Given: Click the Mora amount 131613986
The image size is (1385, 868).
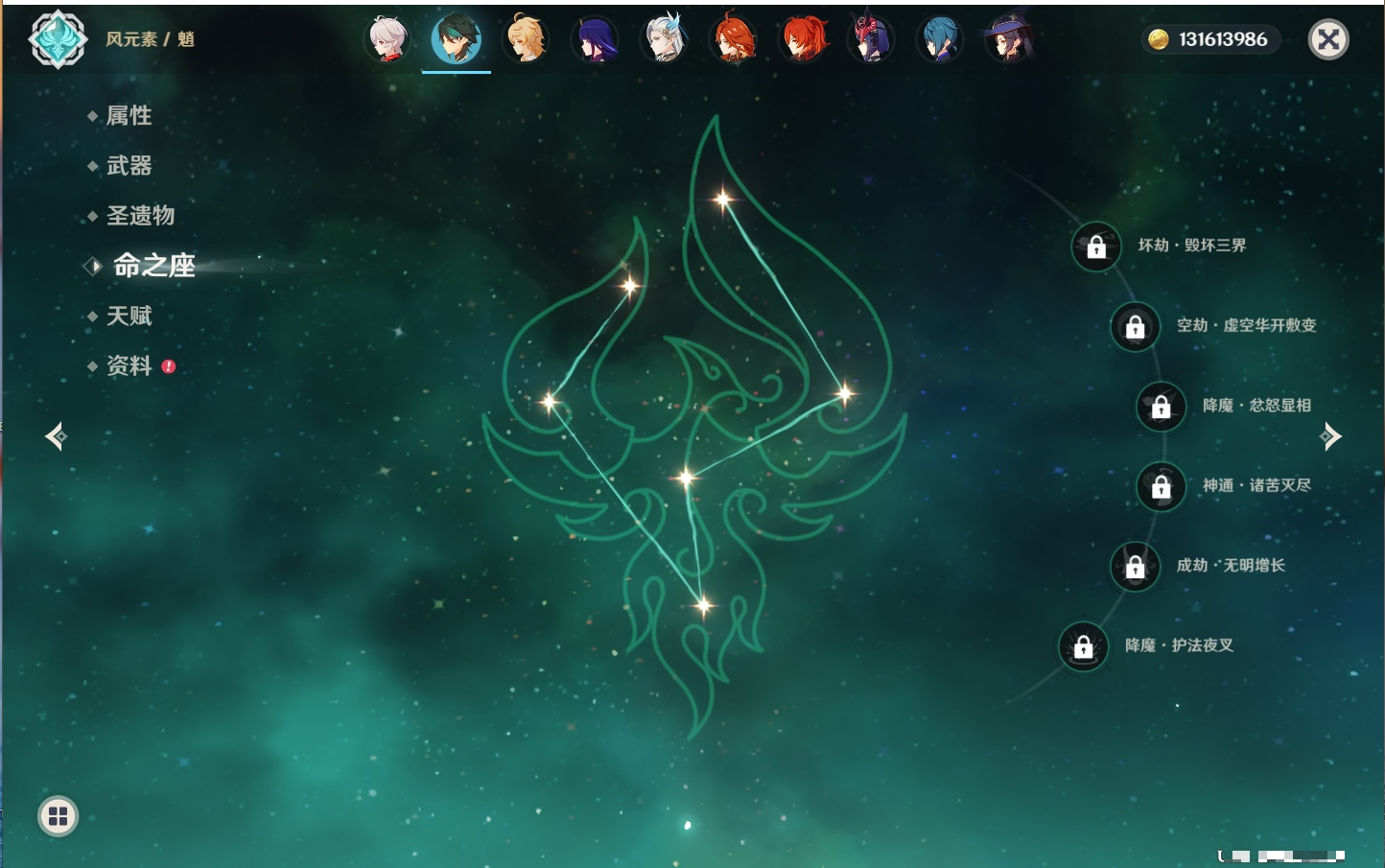Looking at the screenshot, I should (x=1223, y=39).
